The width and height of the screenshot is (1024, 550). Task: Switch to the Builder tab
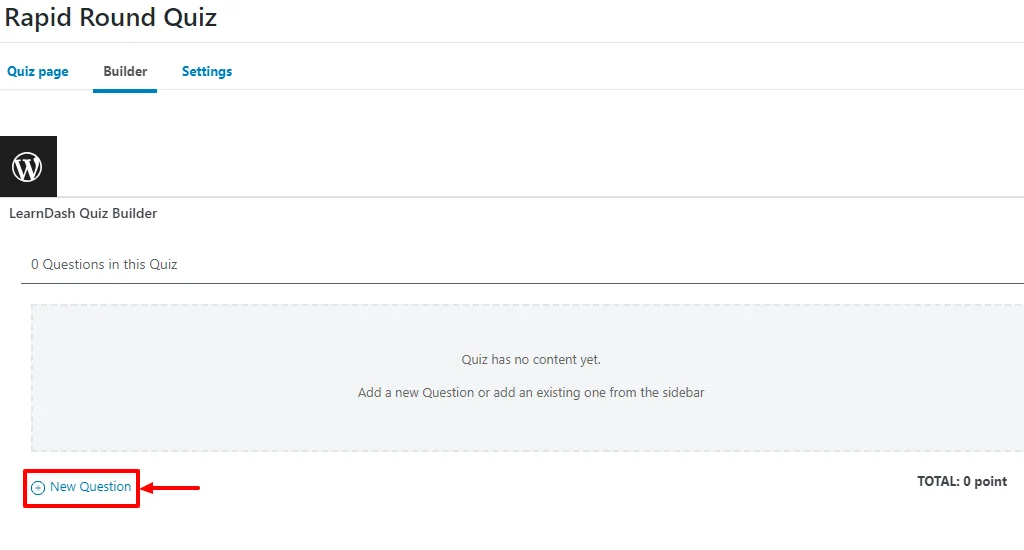[x=125, y=71]
